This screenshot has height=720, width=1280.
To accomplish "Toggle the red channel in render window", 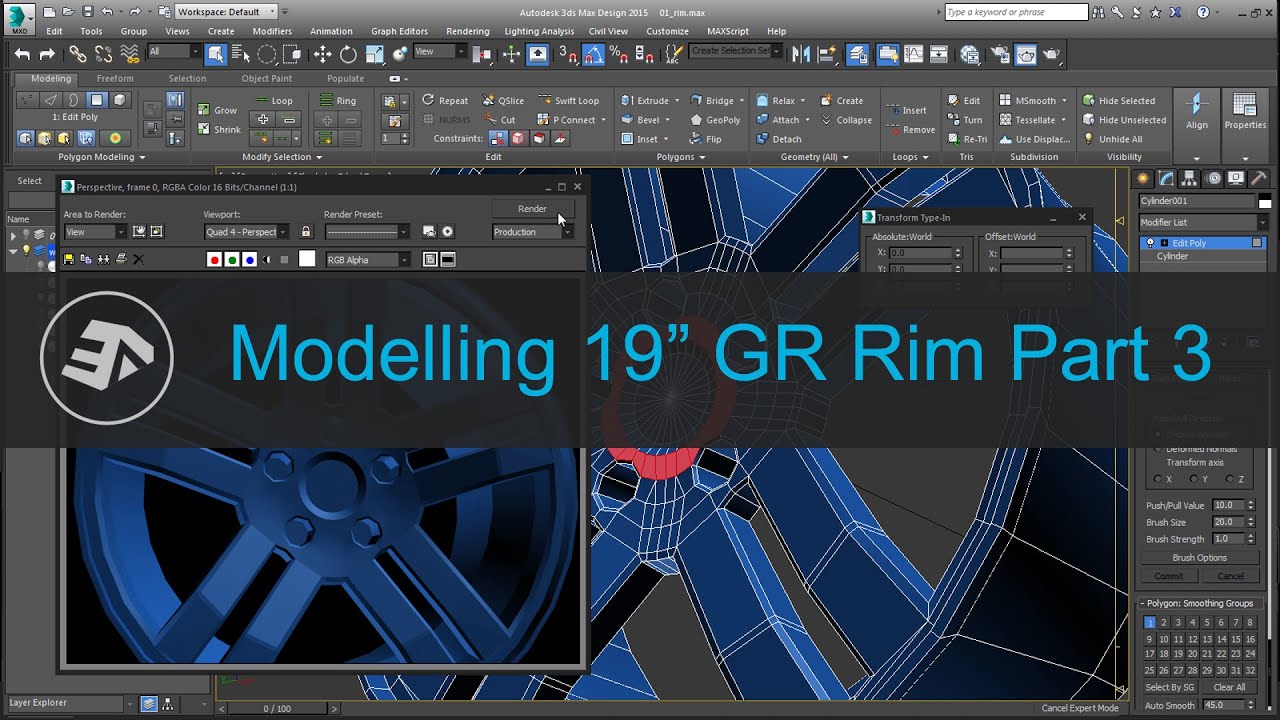I will [x=214, y=259].
